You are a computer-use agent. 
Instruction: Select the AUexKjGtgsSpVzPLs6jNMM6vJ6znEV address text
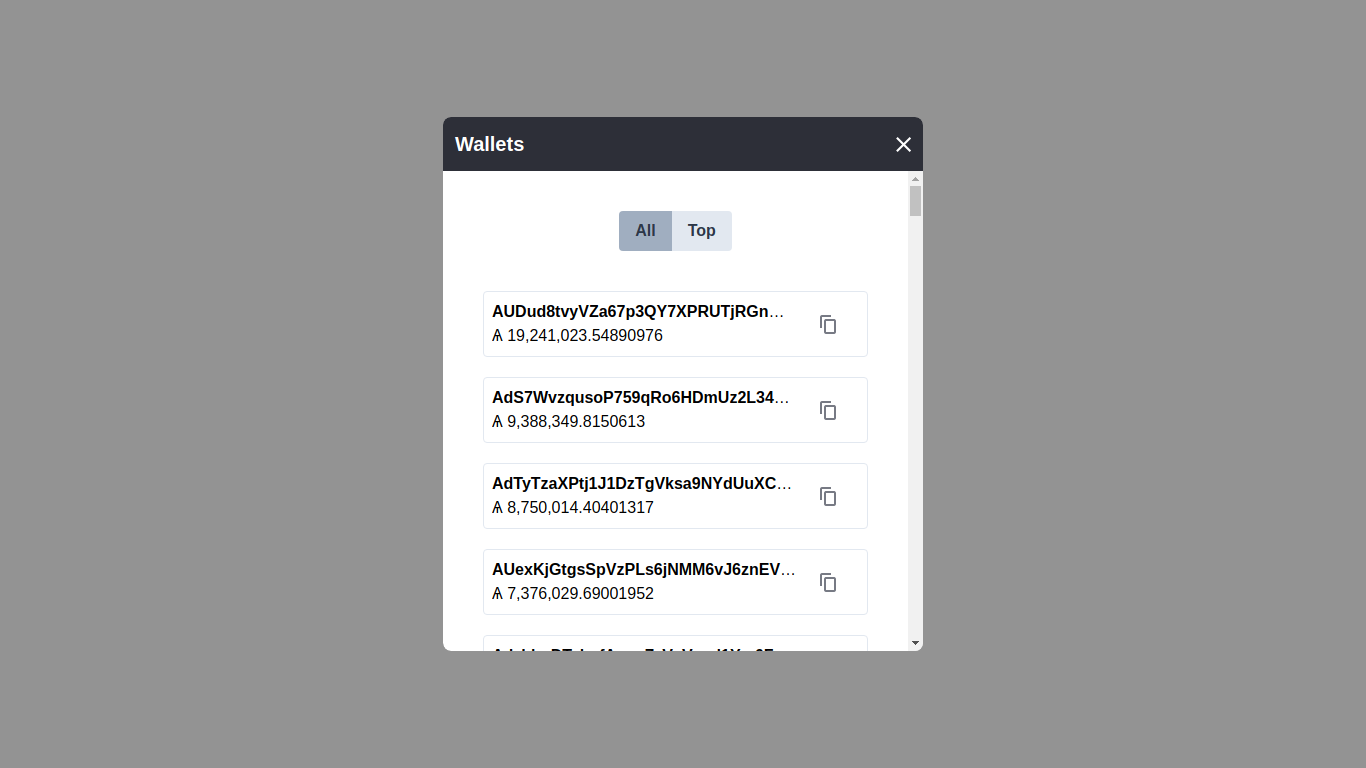(644, 570)
